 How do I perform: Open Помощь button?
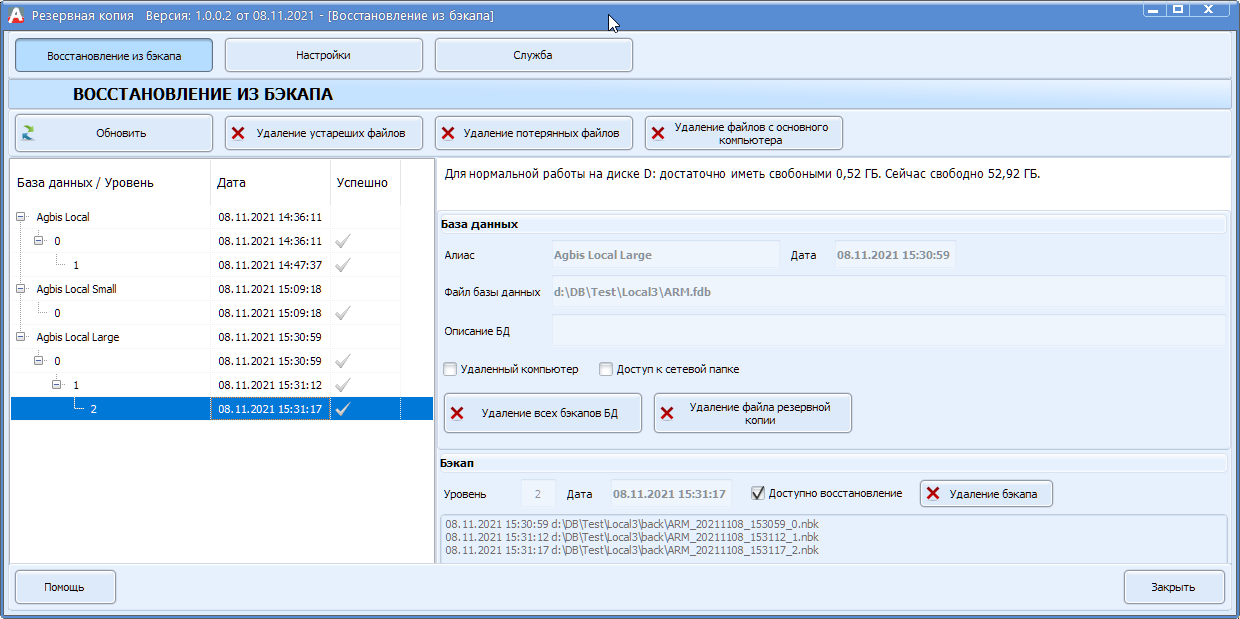65,587
